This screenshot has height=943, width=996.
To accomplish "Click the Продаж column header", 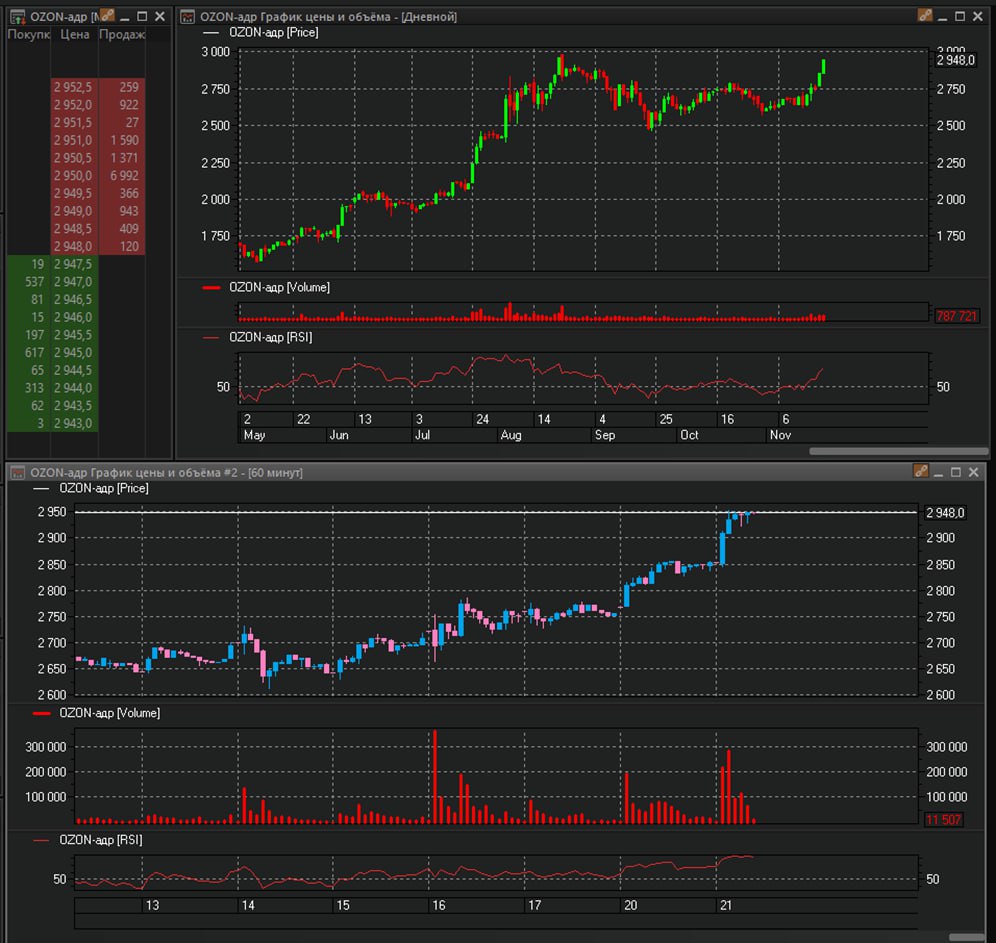I will (122, 34).
